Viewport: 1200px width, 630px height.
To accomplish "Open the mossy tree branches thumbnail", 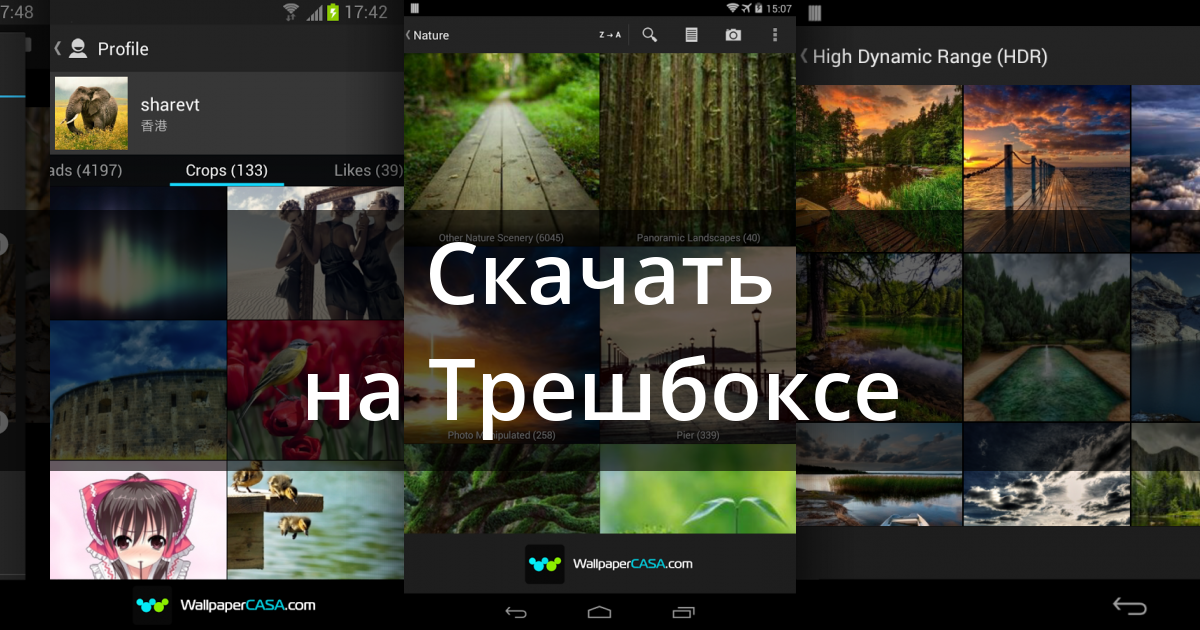I will [501, 489].
